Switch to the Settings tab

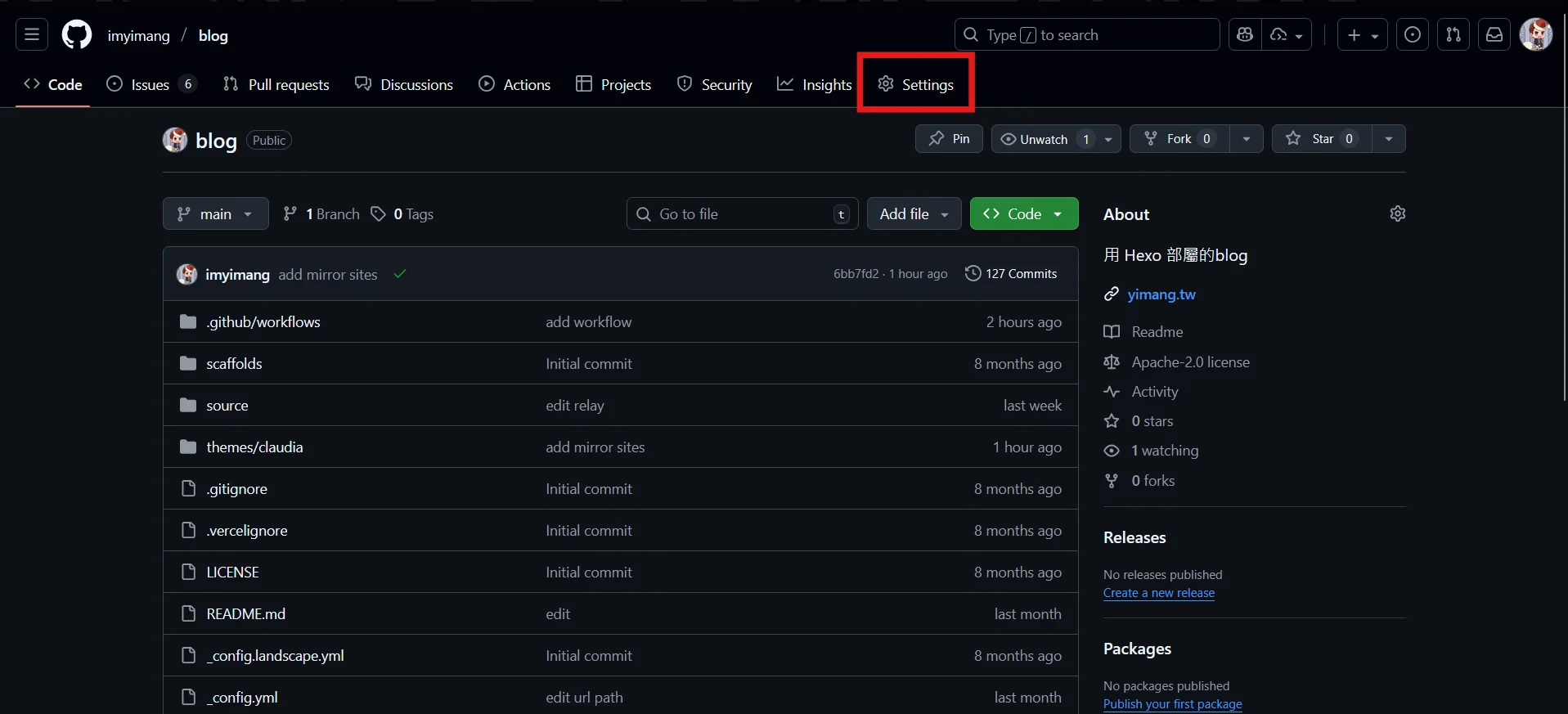pos(916,84)
